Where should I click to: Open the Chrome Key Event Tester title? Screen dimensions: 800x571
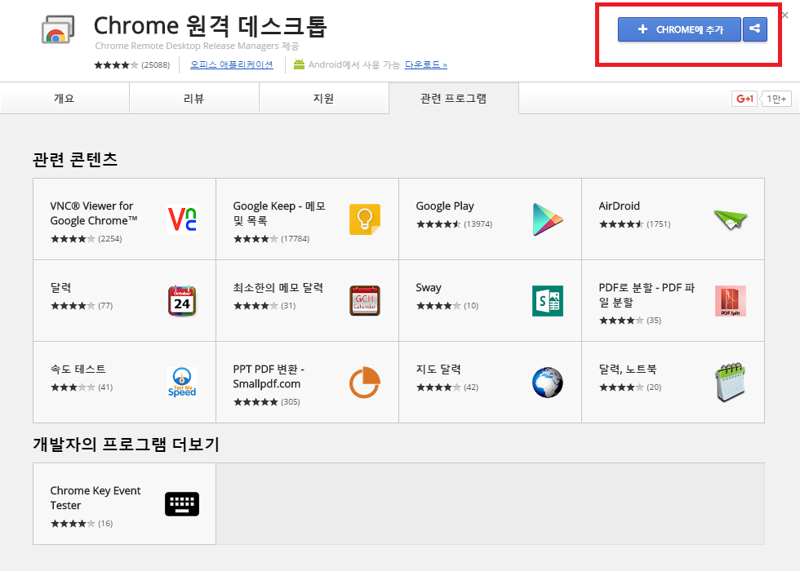tap(95, 498)
